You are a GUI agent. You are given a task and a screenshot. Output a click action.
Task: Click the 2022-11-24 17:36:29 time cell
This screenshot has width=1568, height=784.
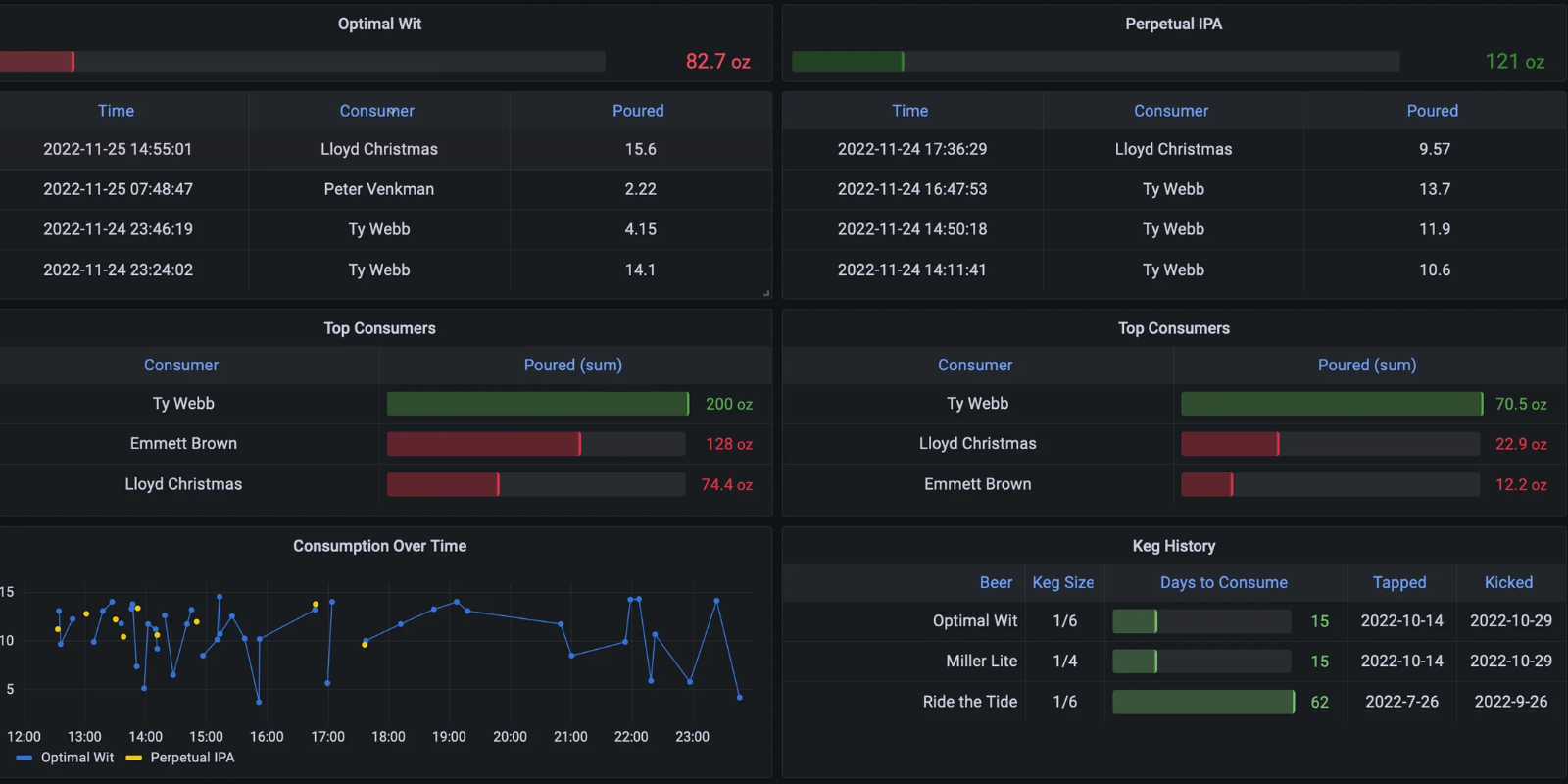(911, 149)
